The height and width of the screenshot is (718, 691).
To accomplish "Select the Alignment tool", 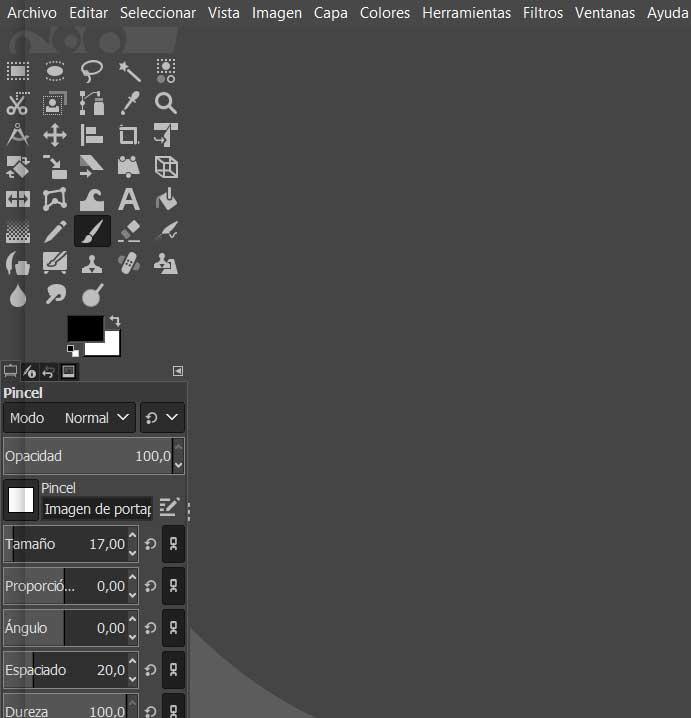I will [x=92, y=136].
